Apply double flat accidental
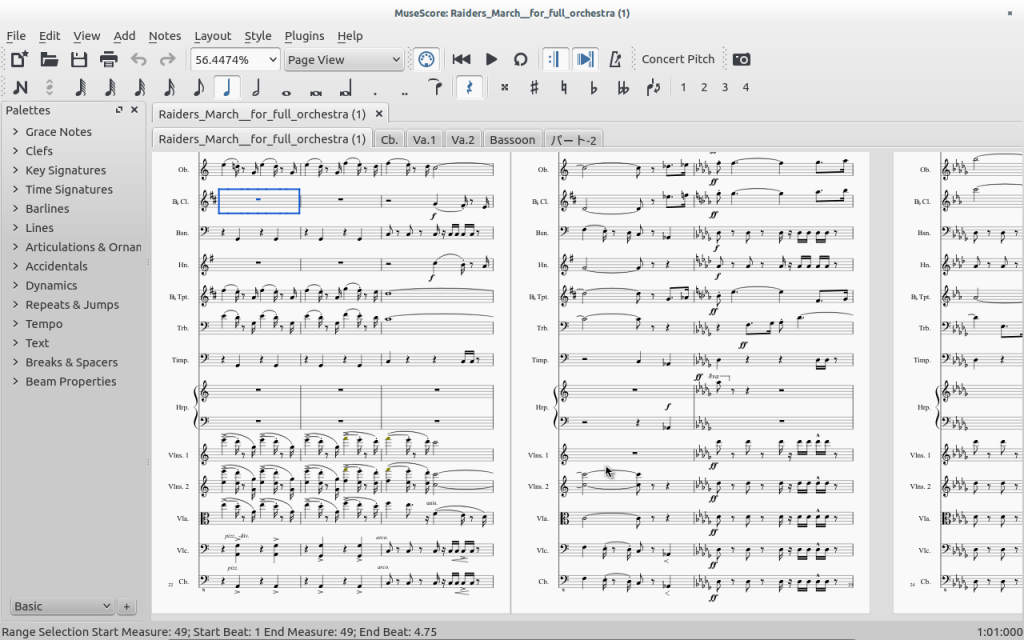The width and height of the screenshot is (1024, 640). (623, 88)
